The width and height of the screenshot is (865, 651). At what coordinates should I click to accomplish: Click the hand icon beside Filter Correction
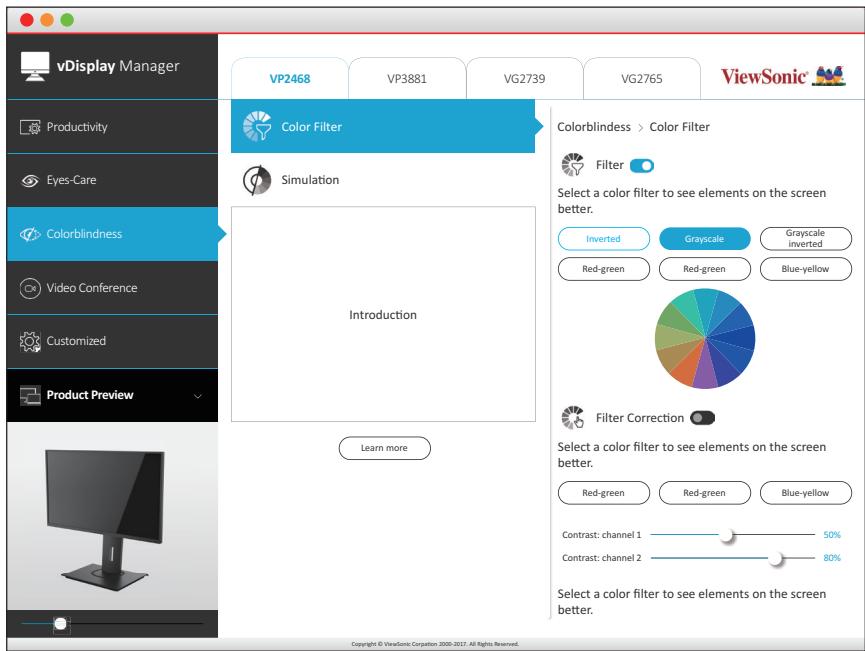click(x=573, y=418)
